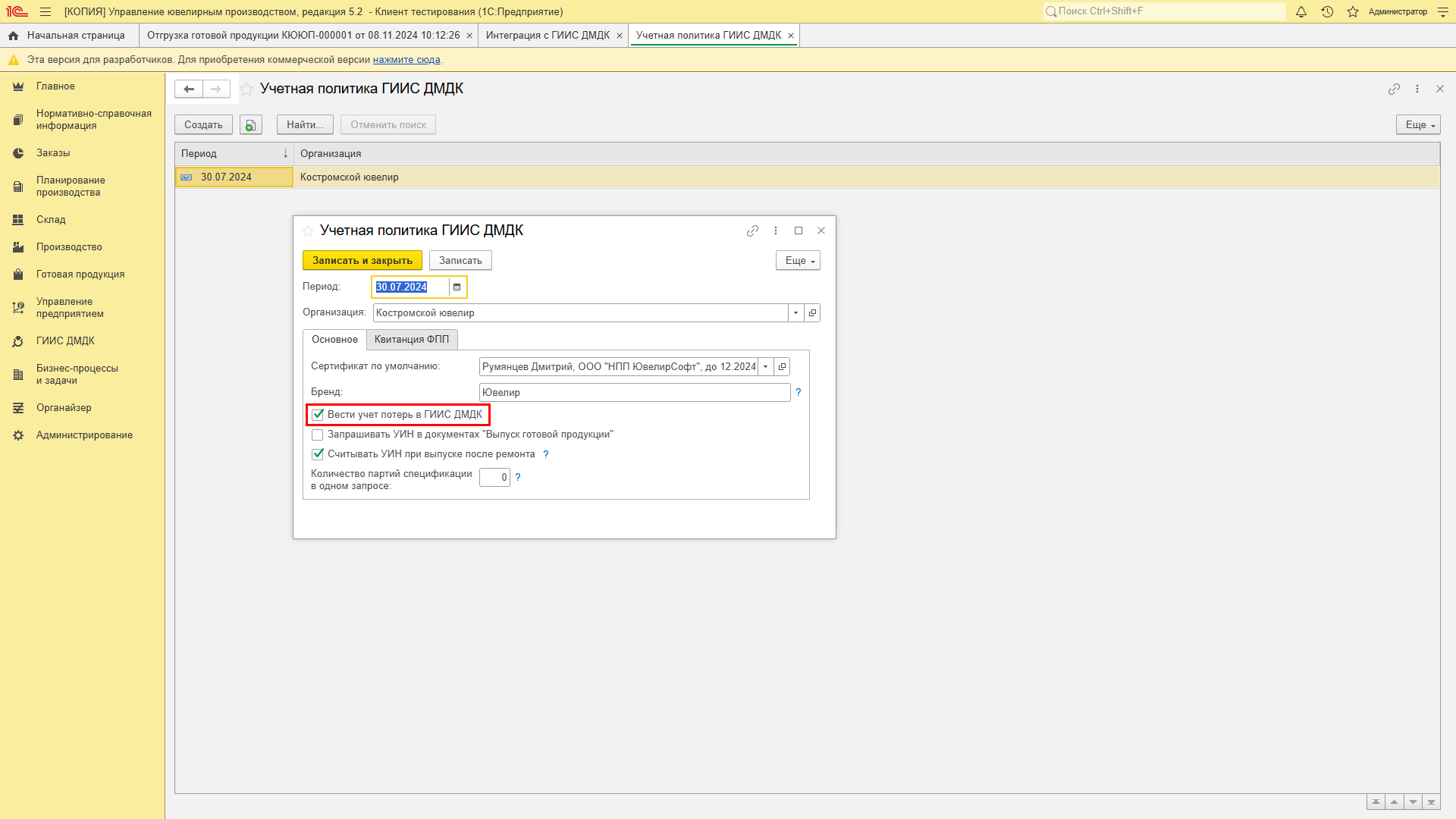Show help for Бренд field

click(798, 392)
